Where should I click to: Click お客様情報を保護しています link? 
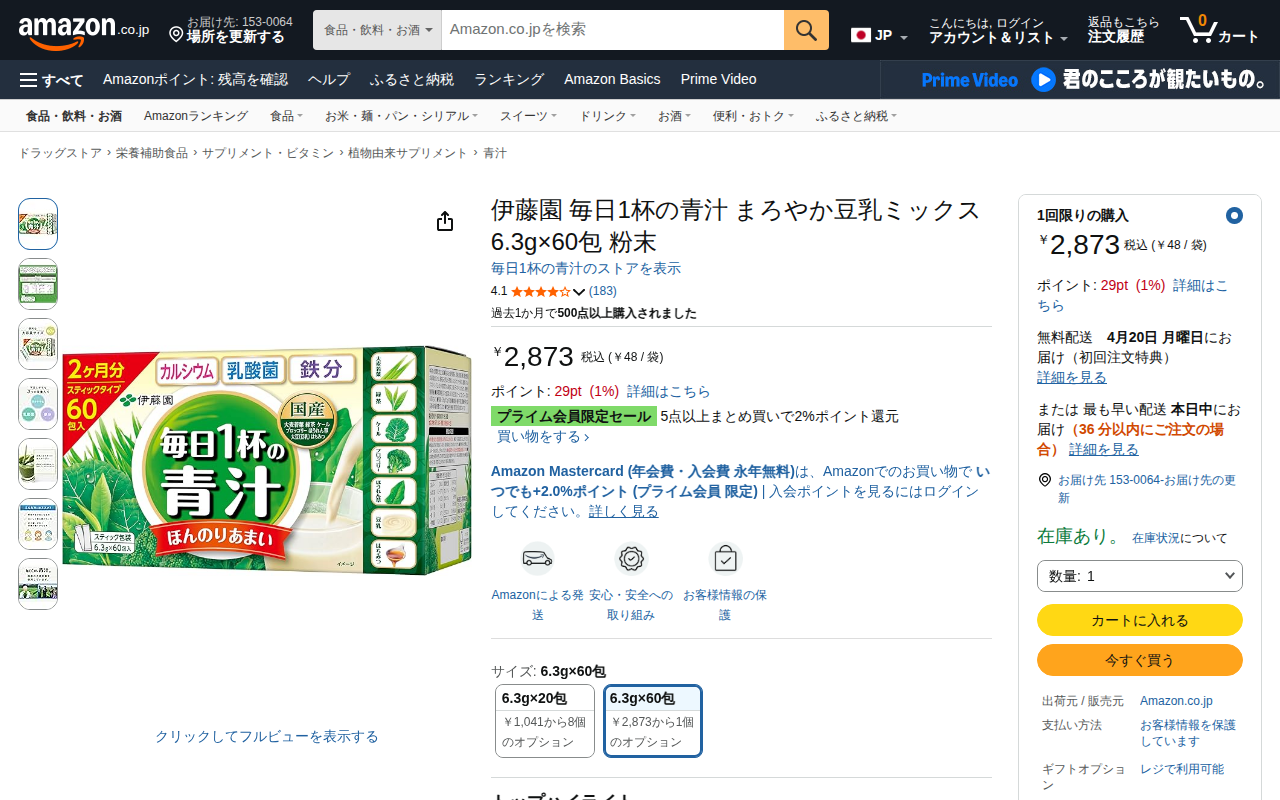pos(1188,733)
